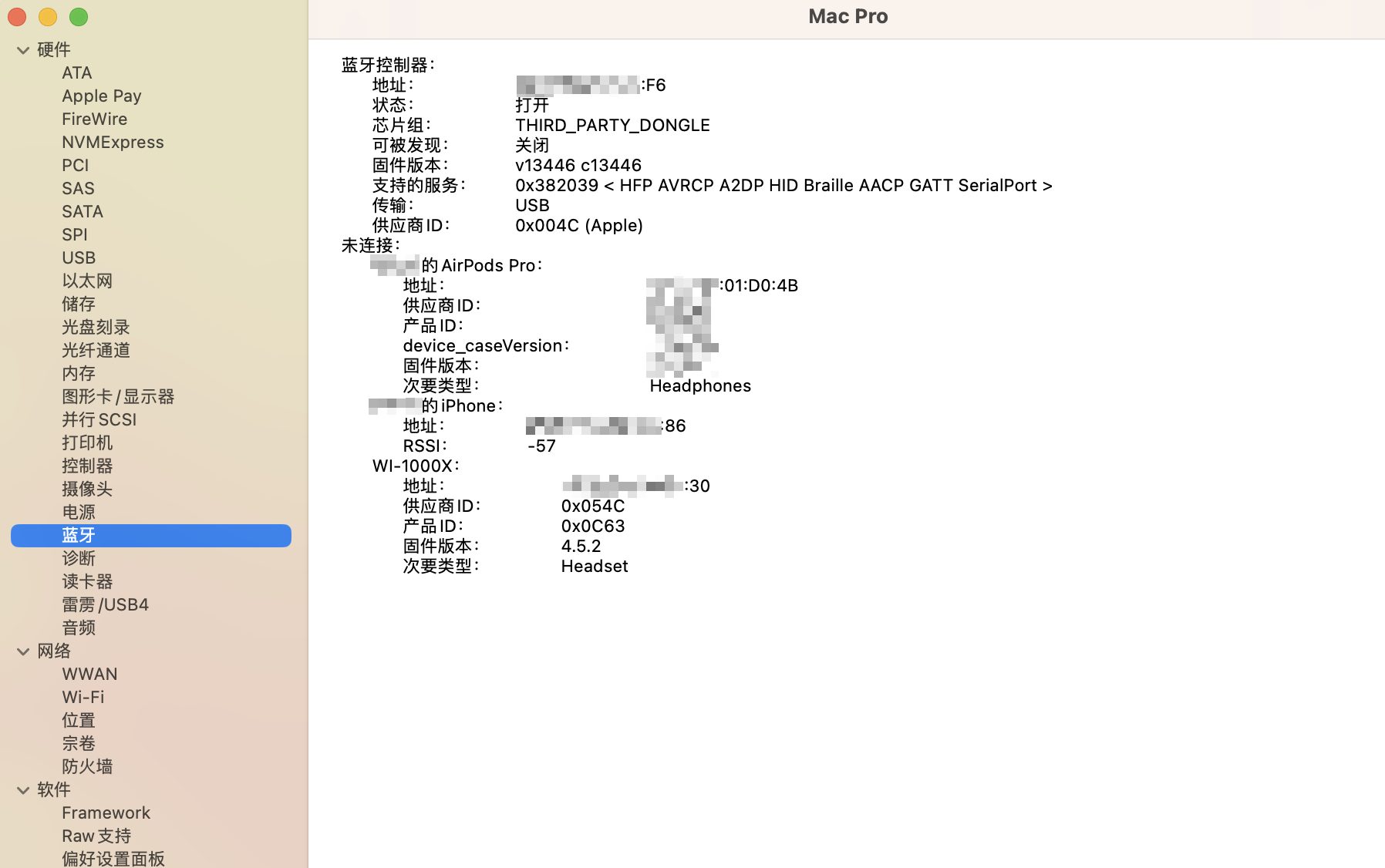The image size is (1385, 868).
Task: View Apple Pay hardware details
Action: [101, 96]
